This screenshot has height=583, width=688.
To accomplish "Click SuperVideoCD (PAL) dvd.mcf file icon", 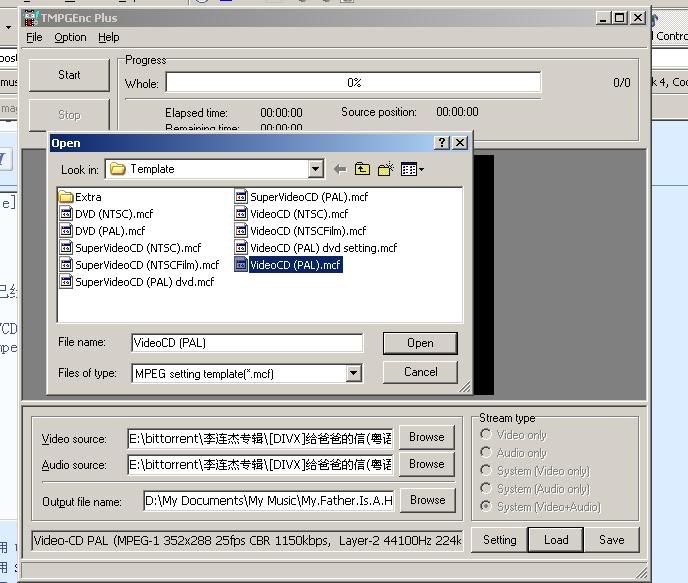I will (66, 281).
